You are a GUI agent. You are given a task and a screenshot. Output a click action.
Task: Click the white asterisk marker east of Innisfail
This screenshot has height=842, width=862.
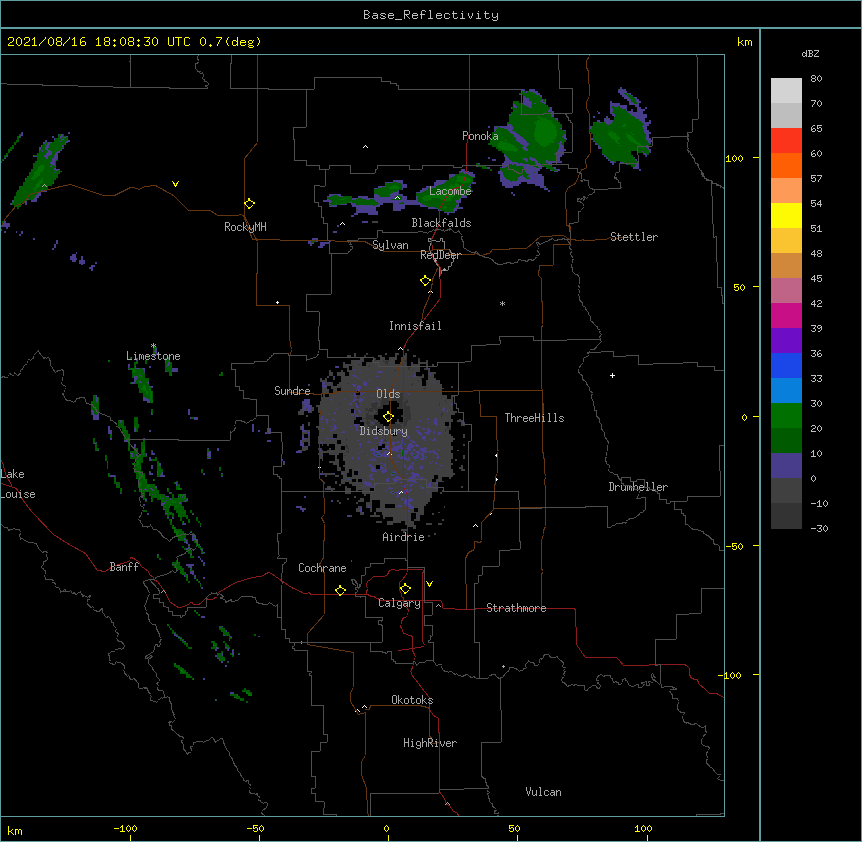pos(502,303)
